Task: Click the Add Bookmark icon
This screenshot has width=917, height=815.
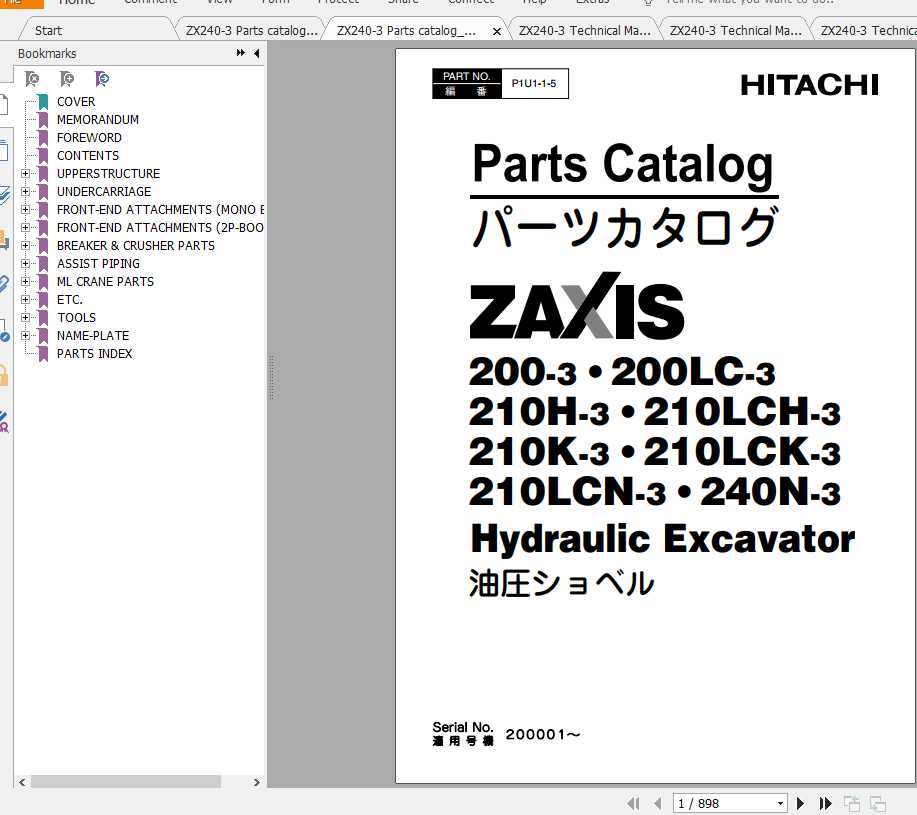Action: click(x=68, y=78)
